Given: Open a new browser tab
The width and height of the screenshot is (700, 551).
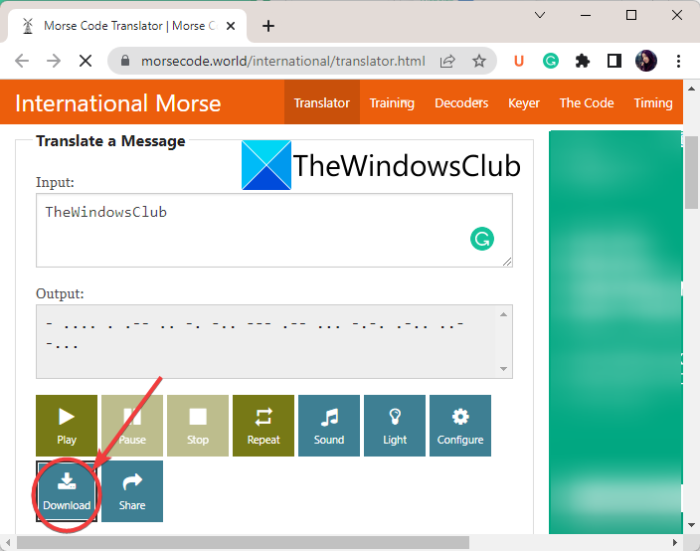Looking at the screenshot, I should click(268, 26).
